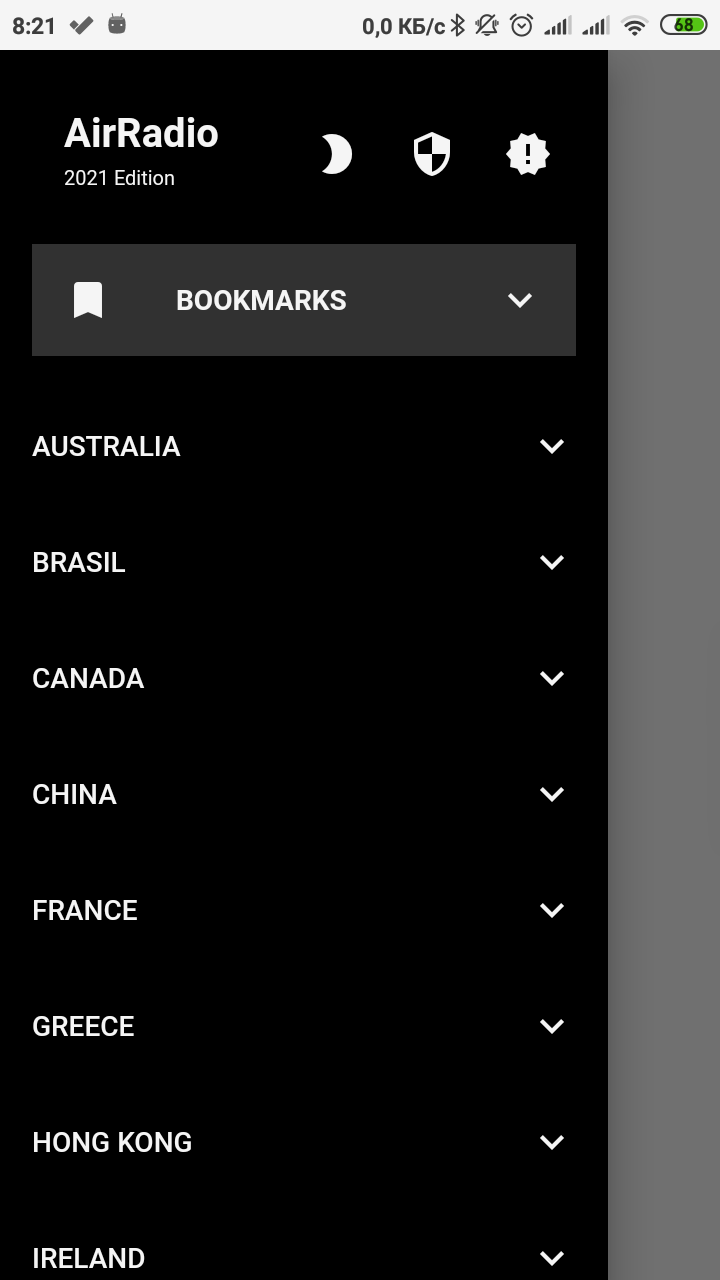Viewport: 720px width, 1280px height.
Task: Expand the Bookmarks section chevron
Action: click(x=519, y=300)
